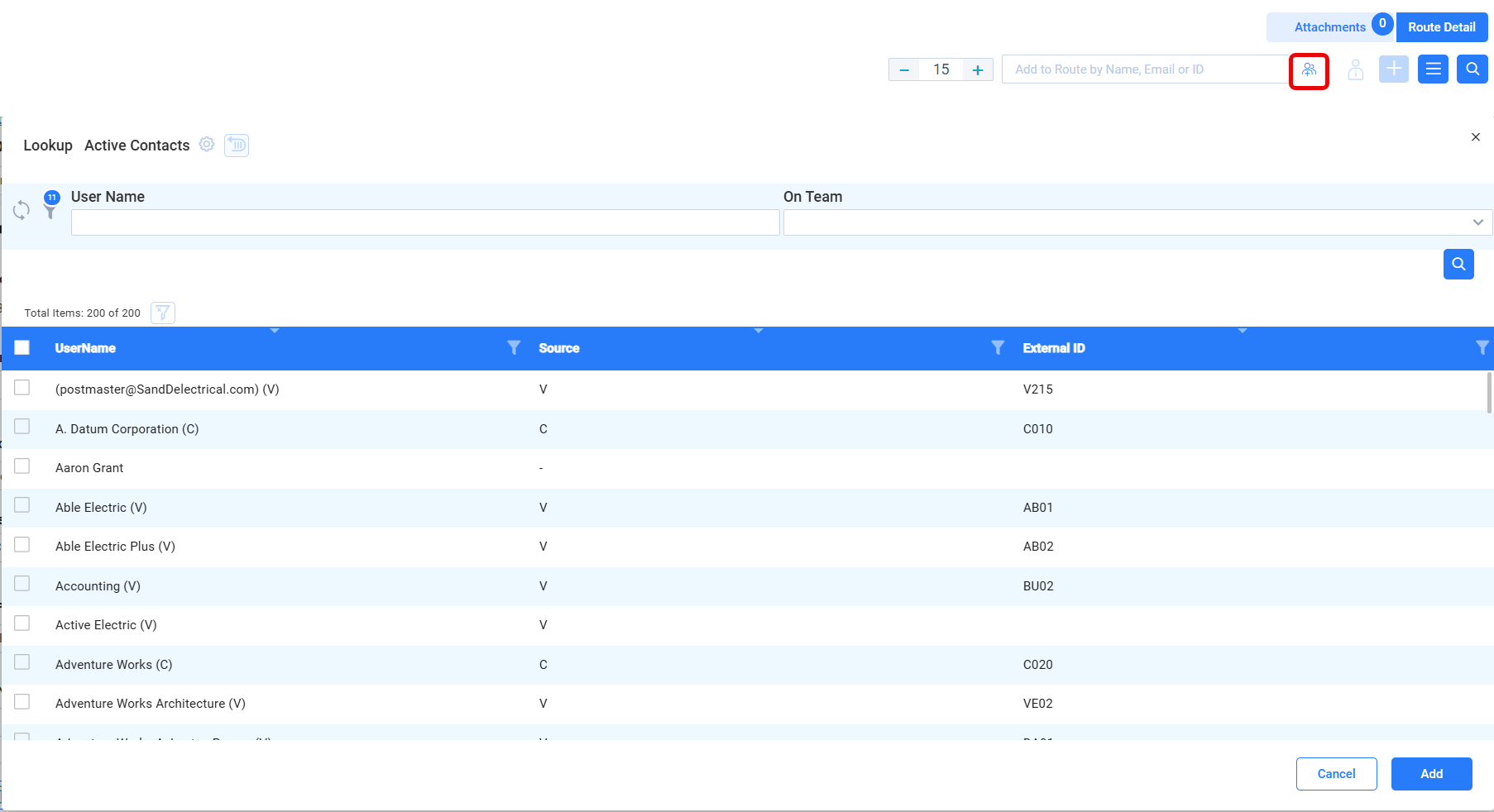Click the single user info icon
1494x812 pixels.
click(x=1355, y=69)
